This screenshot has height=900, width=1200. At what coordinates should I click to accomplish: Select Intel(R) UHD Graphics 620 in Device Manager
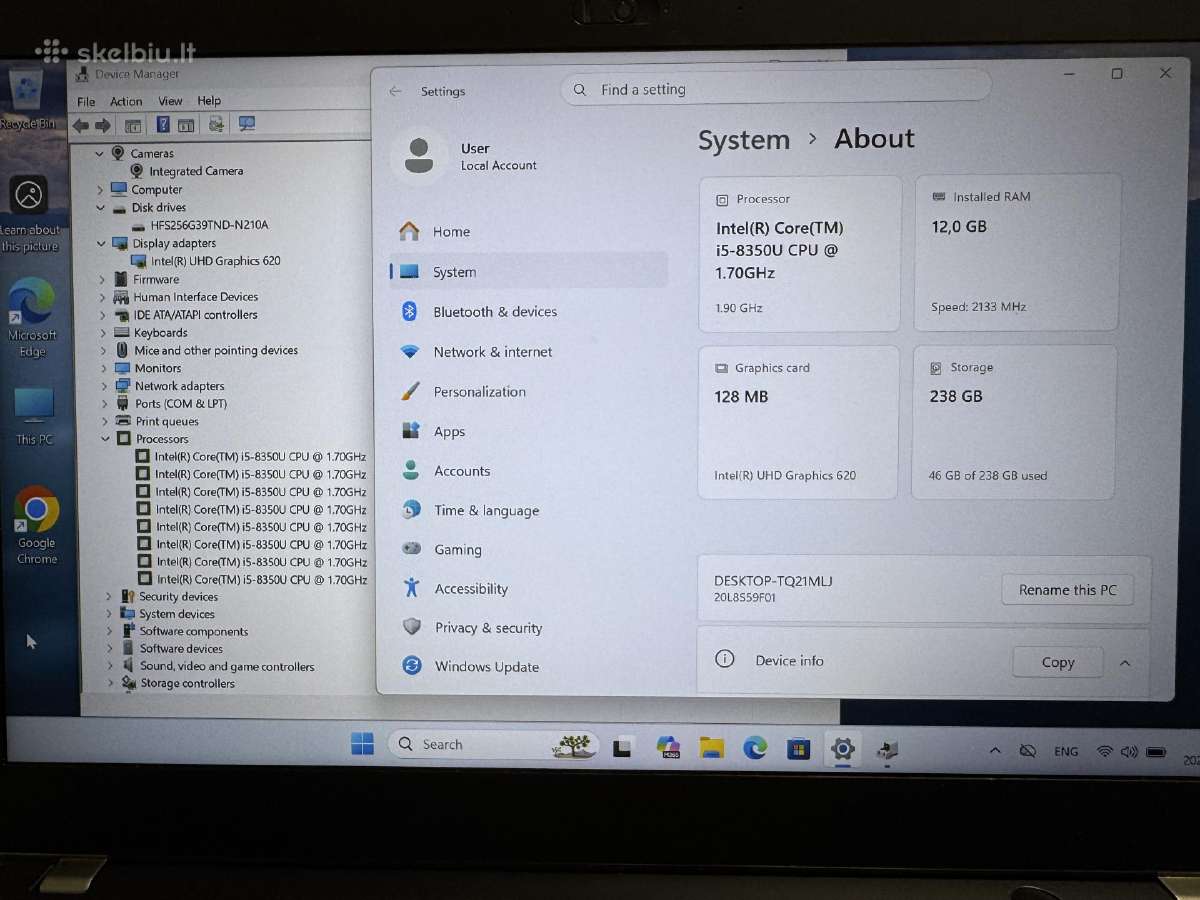pos(216,261)
